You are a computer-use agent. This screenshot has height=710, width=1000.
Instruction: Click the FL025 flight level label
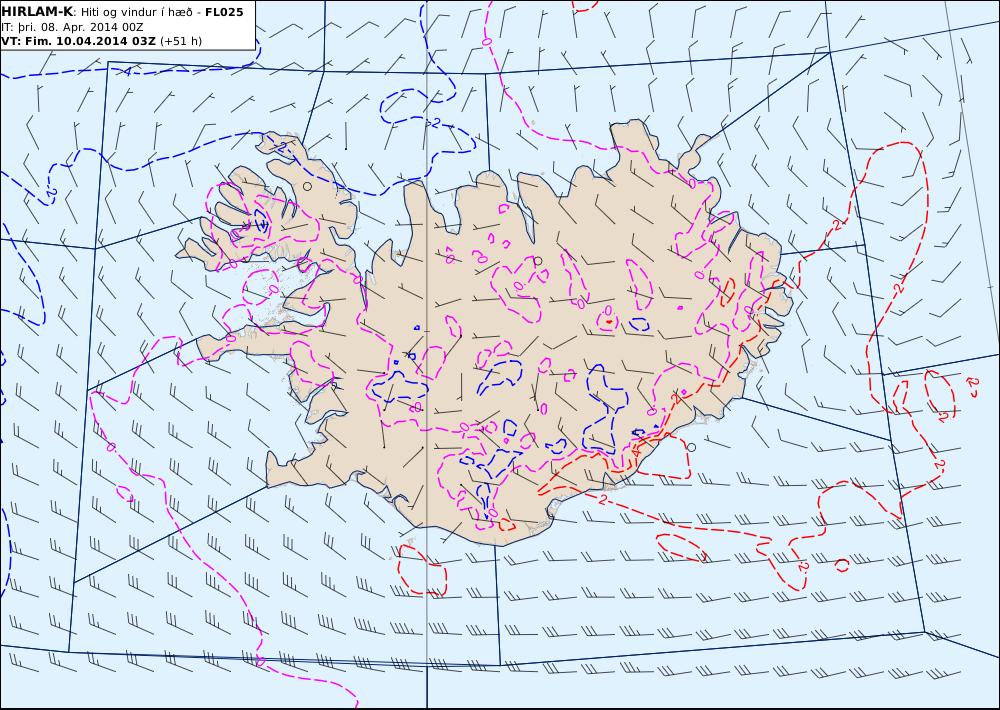pyautogui.click(x=224, y=12)
